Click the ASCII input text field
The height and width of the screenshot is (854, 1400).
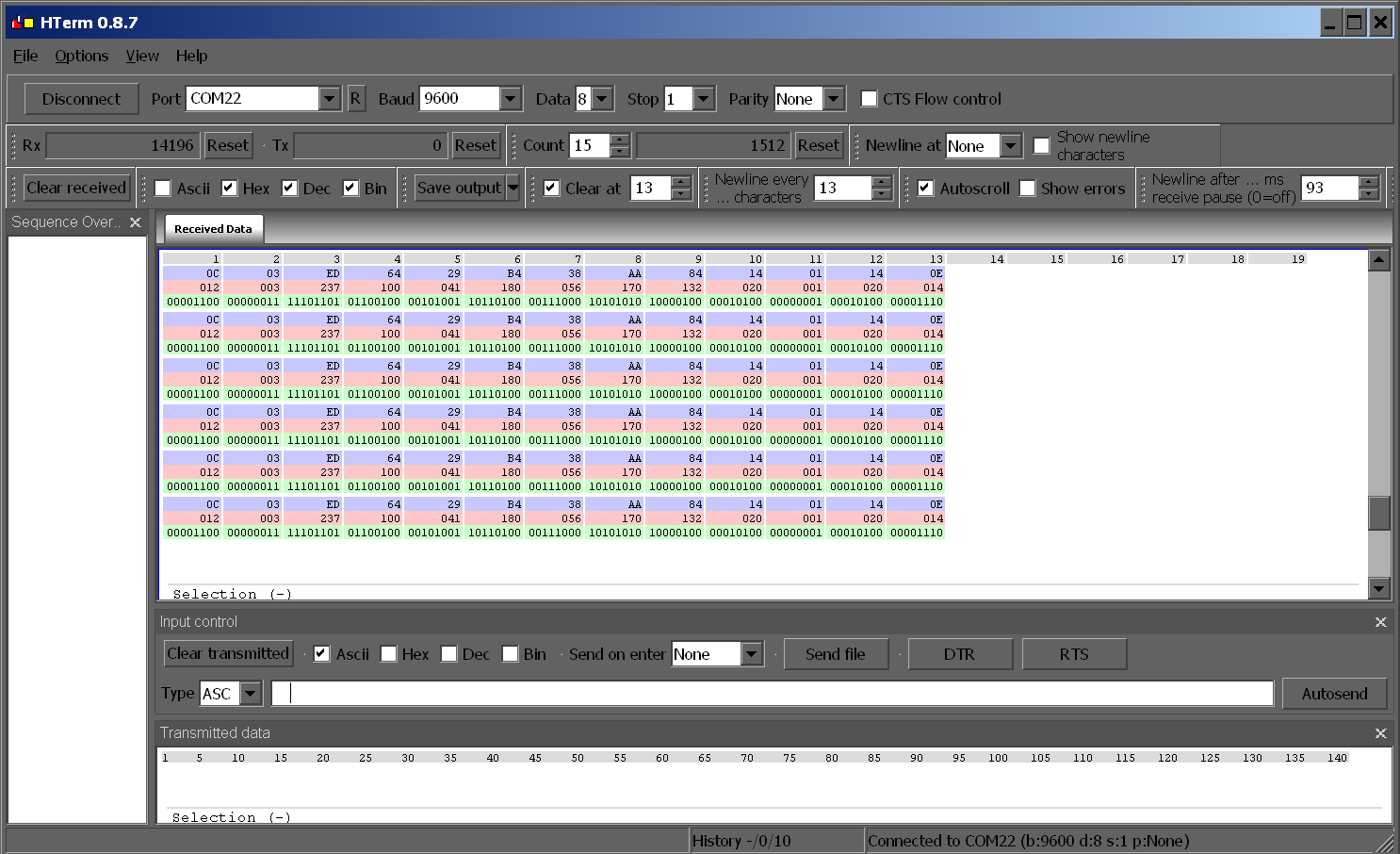tap(773, 694)
